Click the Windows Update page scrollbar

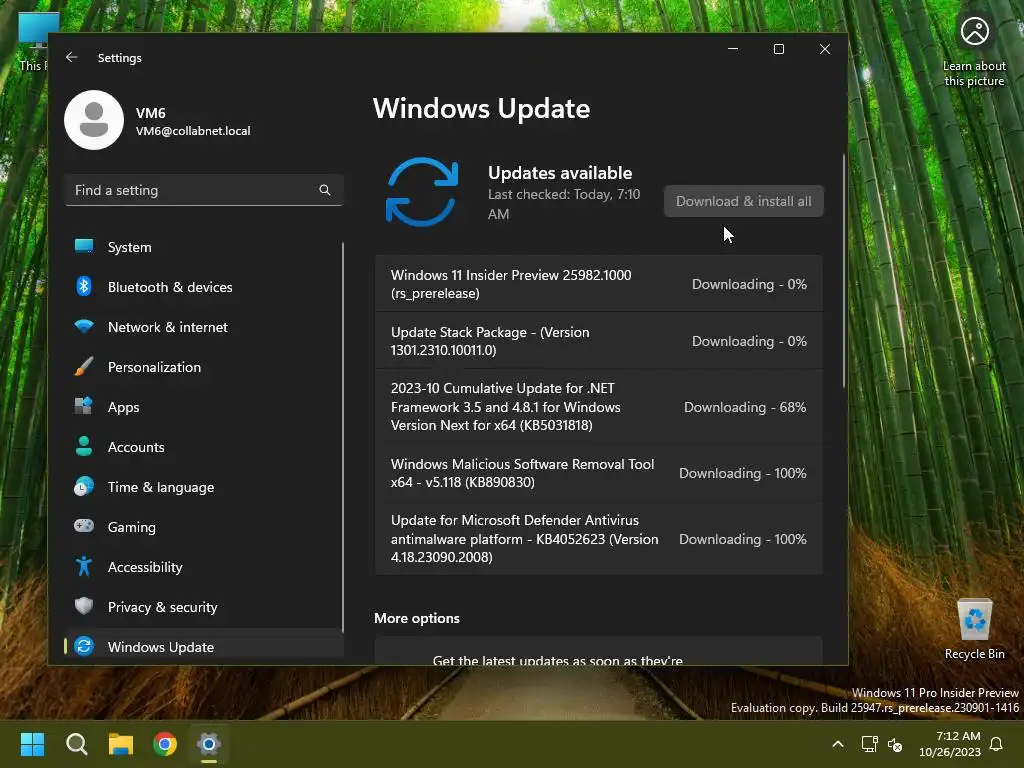(x=843, y=271)
